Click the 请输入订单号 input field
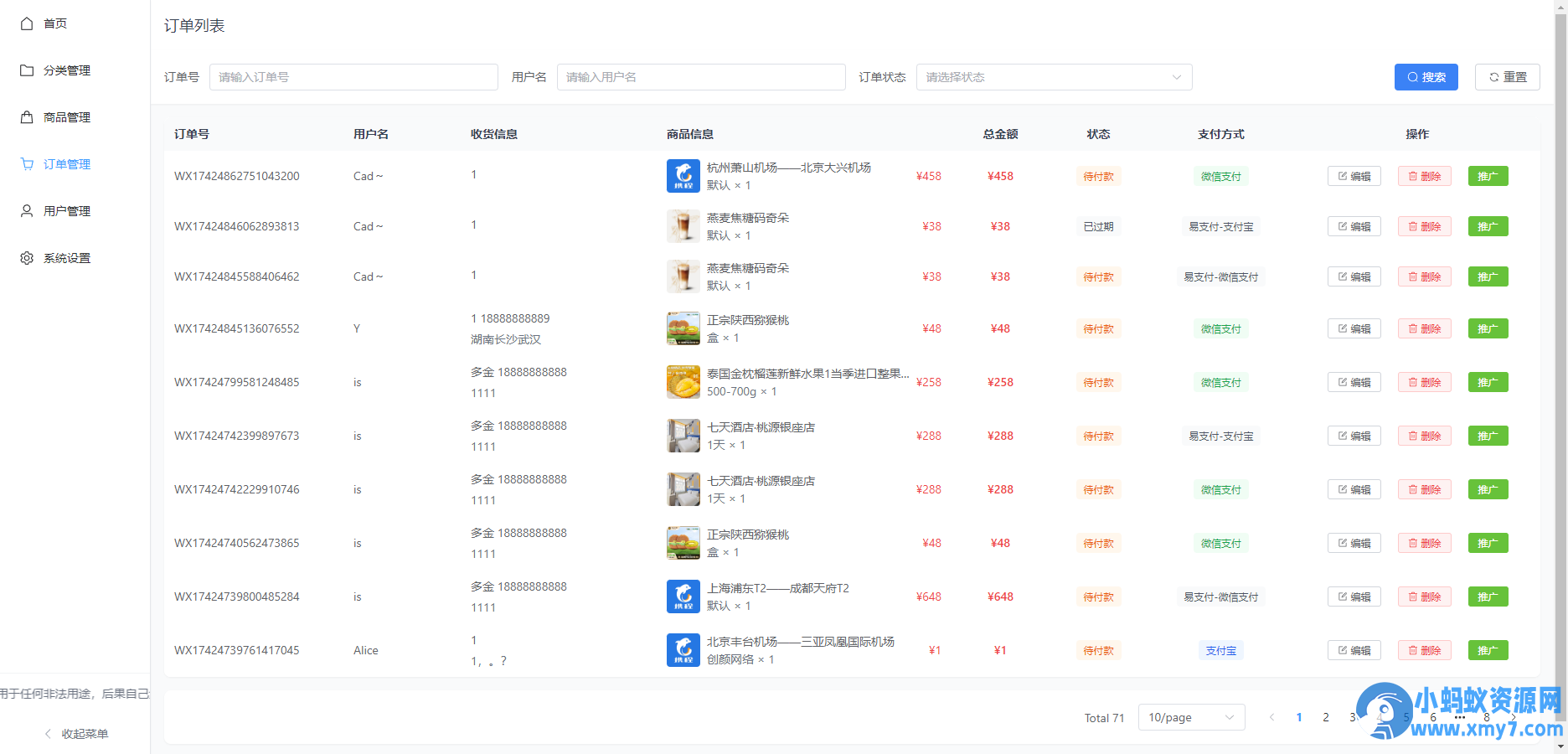This screenshot has height=754, width=1568. 353,76
